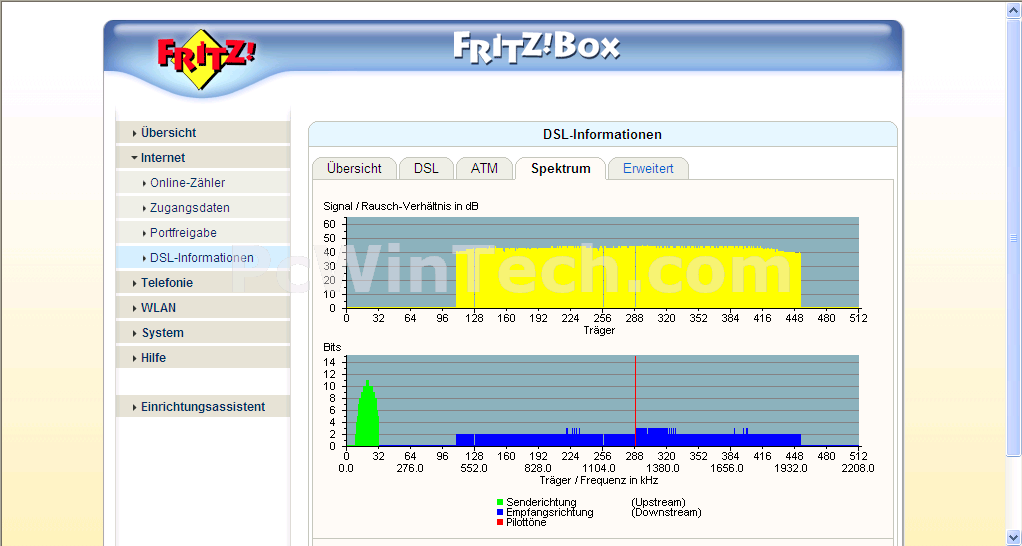The width and height of the screenshot is (1022, 546).
Task: Open the Erweitert tab
Action: [648, 168]
